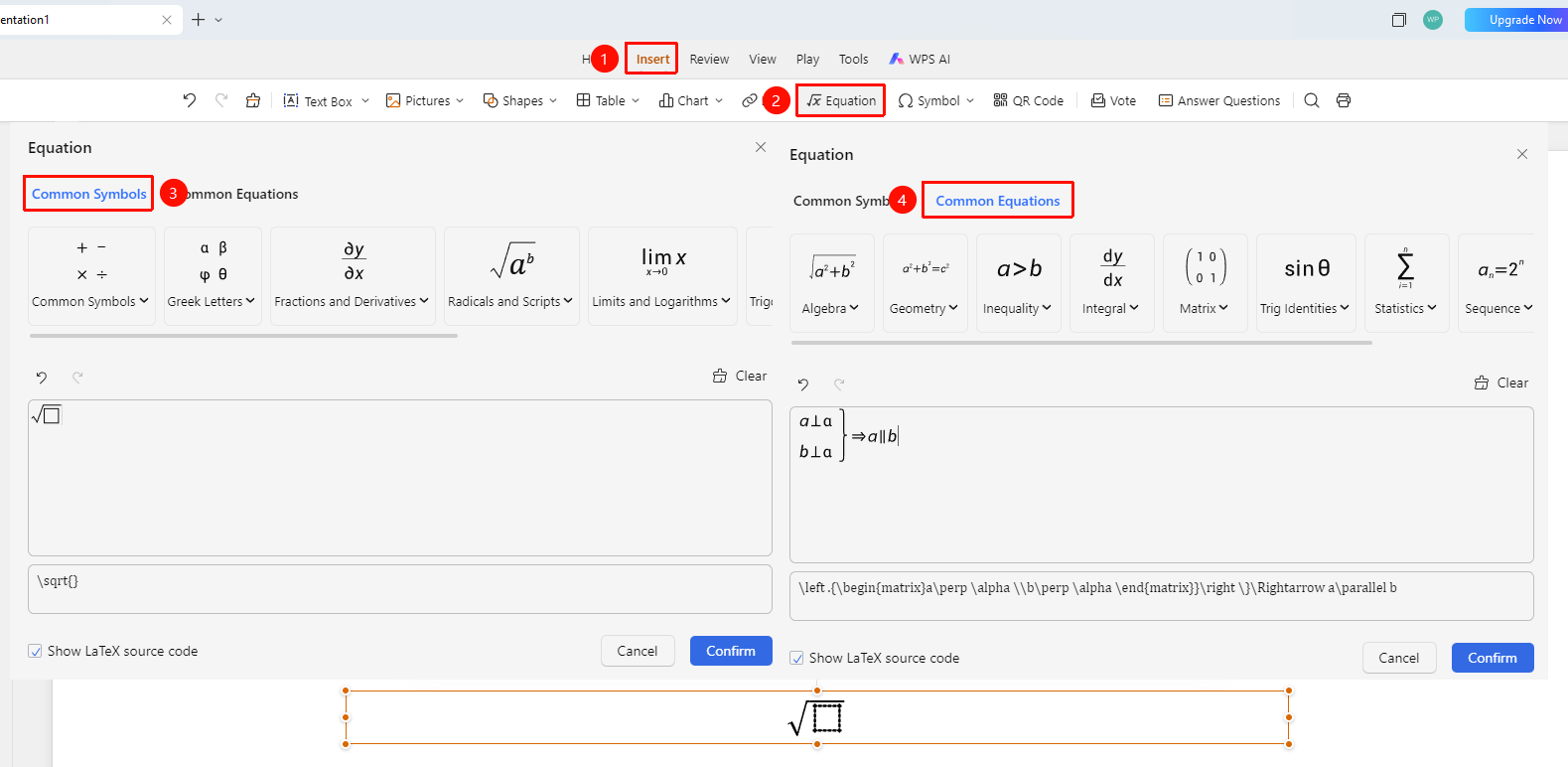Screen dimensions: 1568x767
Task: Click the format painter icon next to redo
Action: (253, 100)
